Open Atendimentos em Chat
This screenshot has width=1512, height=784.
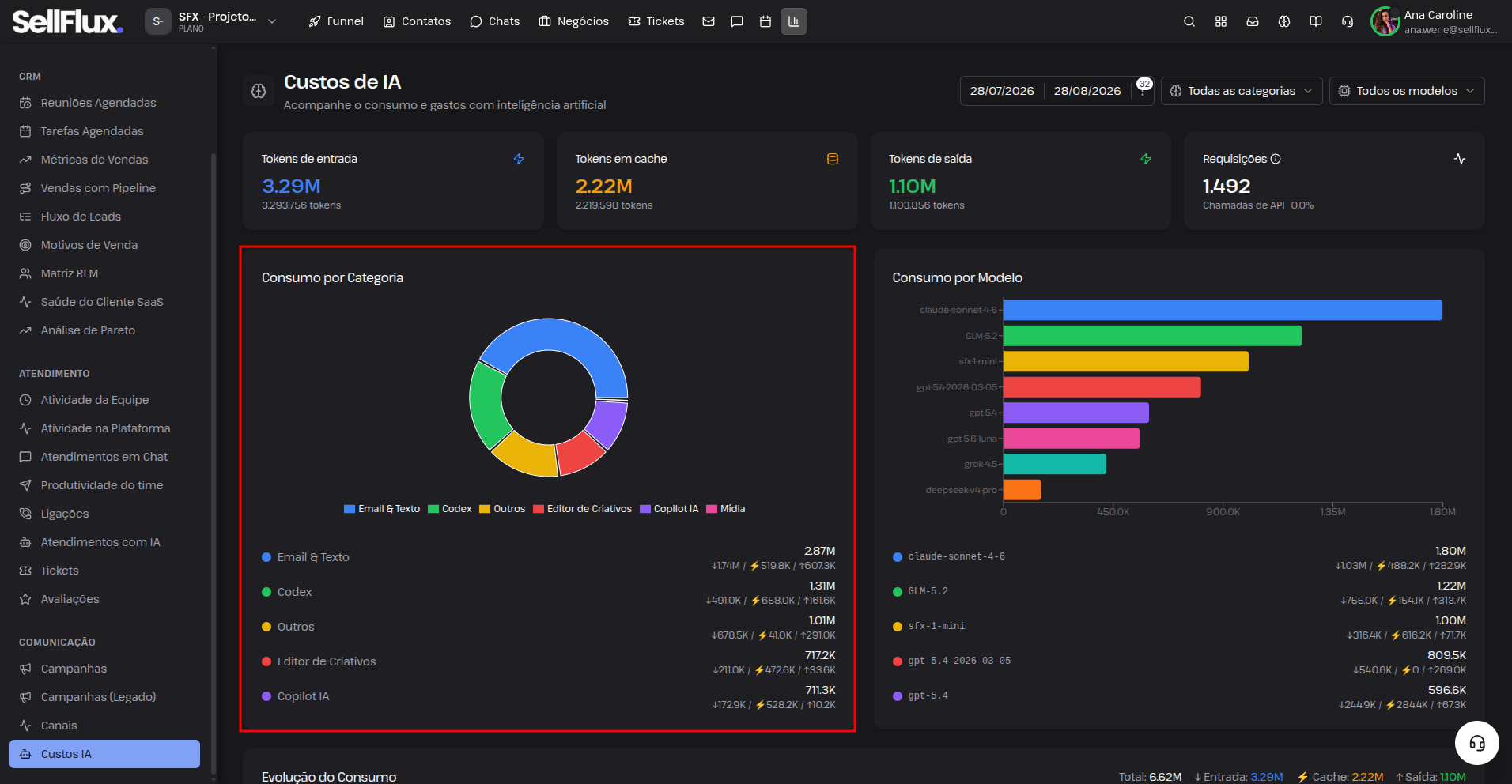coord(104,457)
